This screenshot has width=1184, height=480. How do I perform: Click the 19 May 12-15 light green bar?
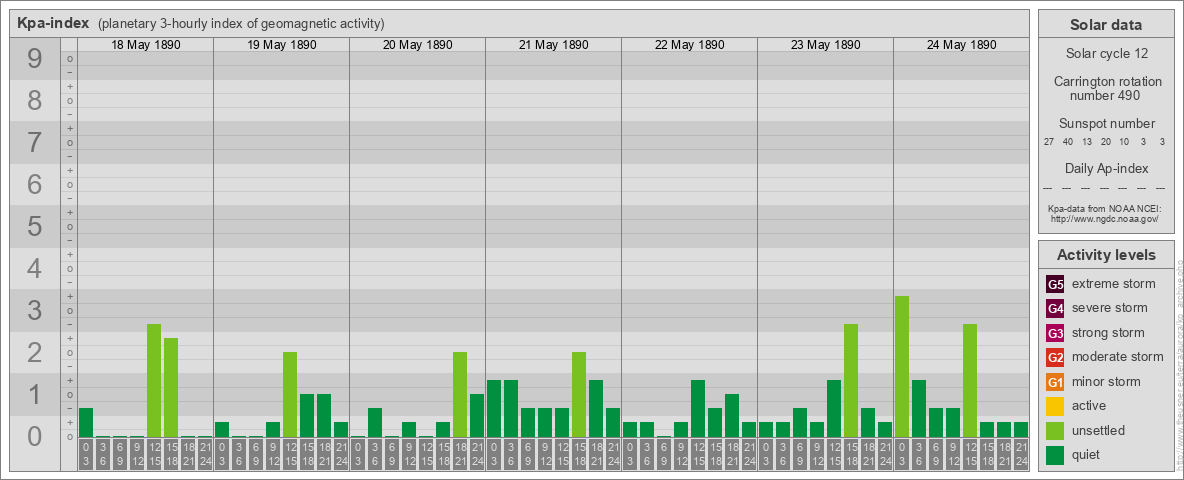click(290, 395)
